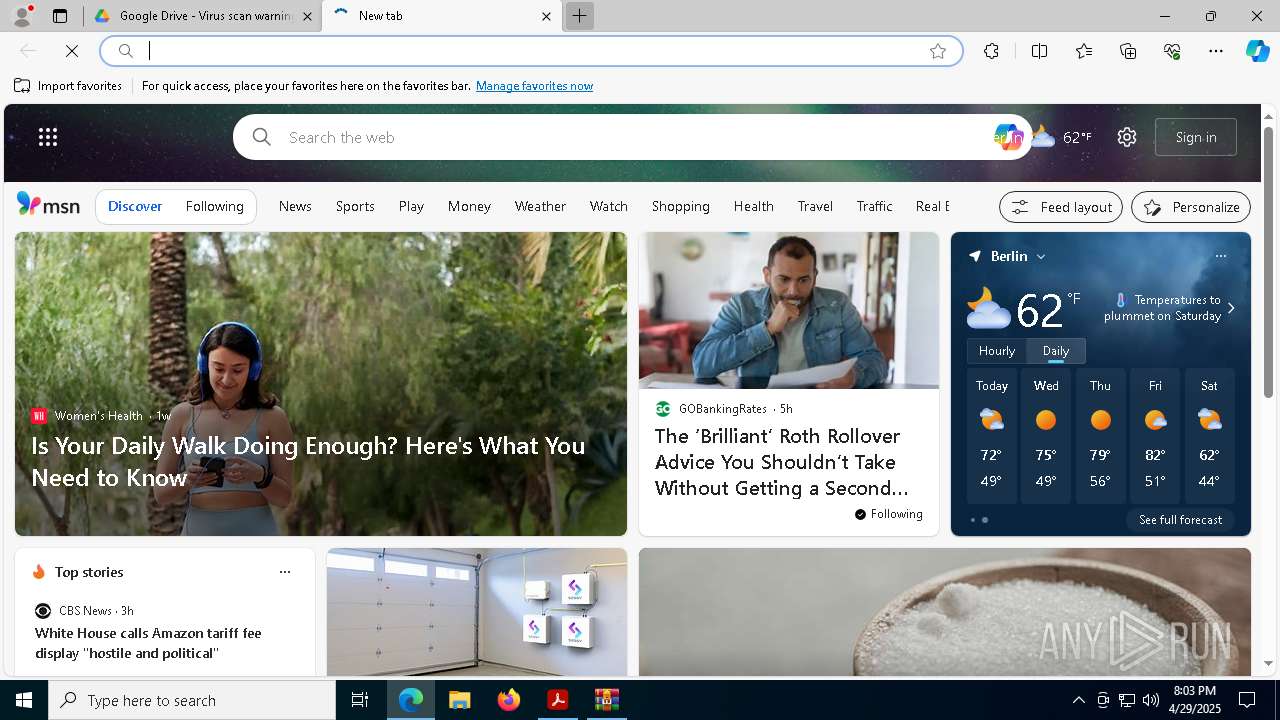Show hidden system tray icons
The image size is (1280, 720).
point(1078,700)
